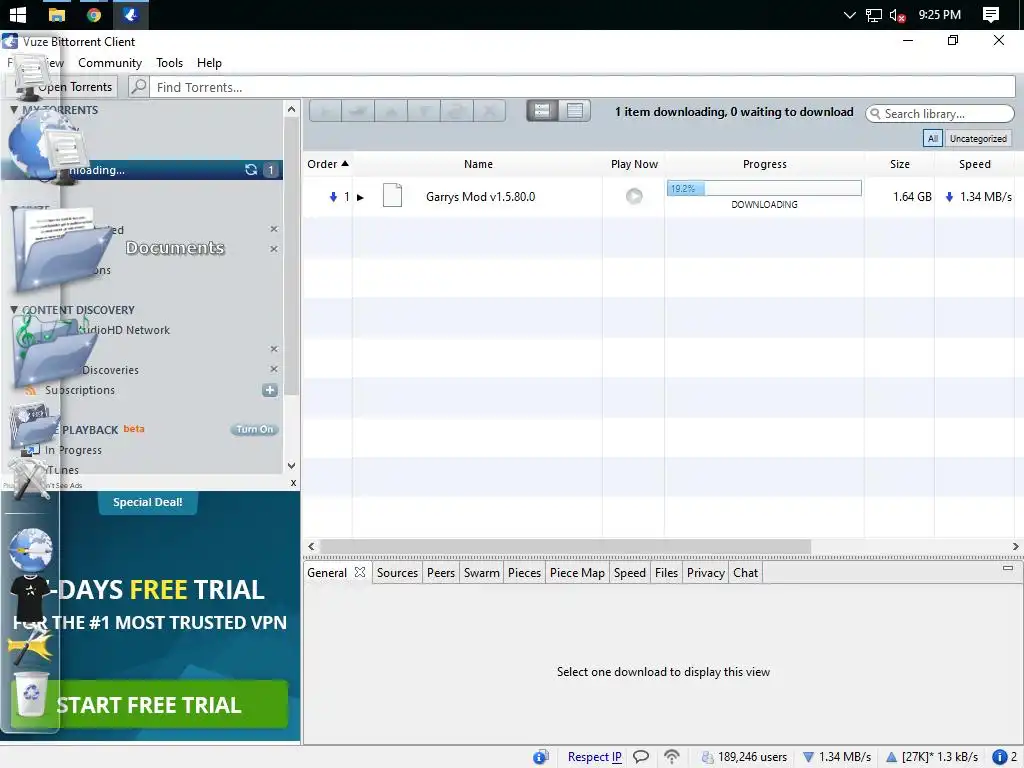Viewport: 1024px width, 768px height.
Task: Switch to the Peers tab
Action: 441,573
